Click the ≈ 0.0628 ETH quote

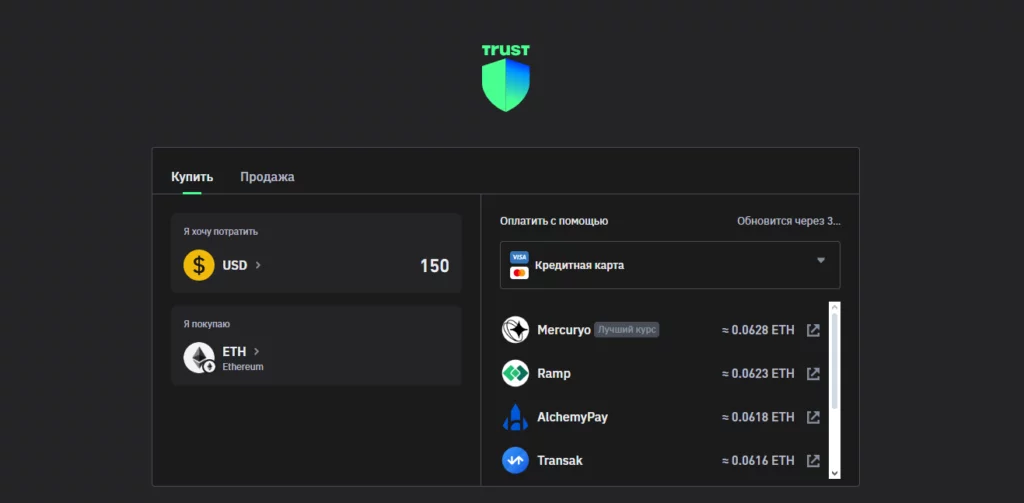tap(758, 330)
